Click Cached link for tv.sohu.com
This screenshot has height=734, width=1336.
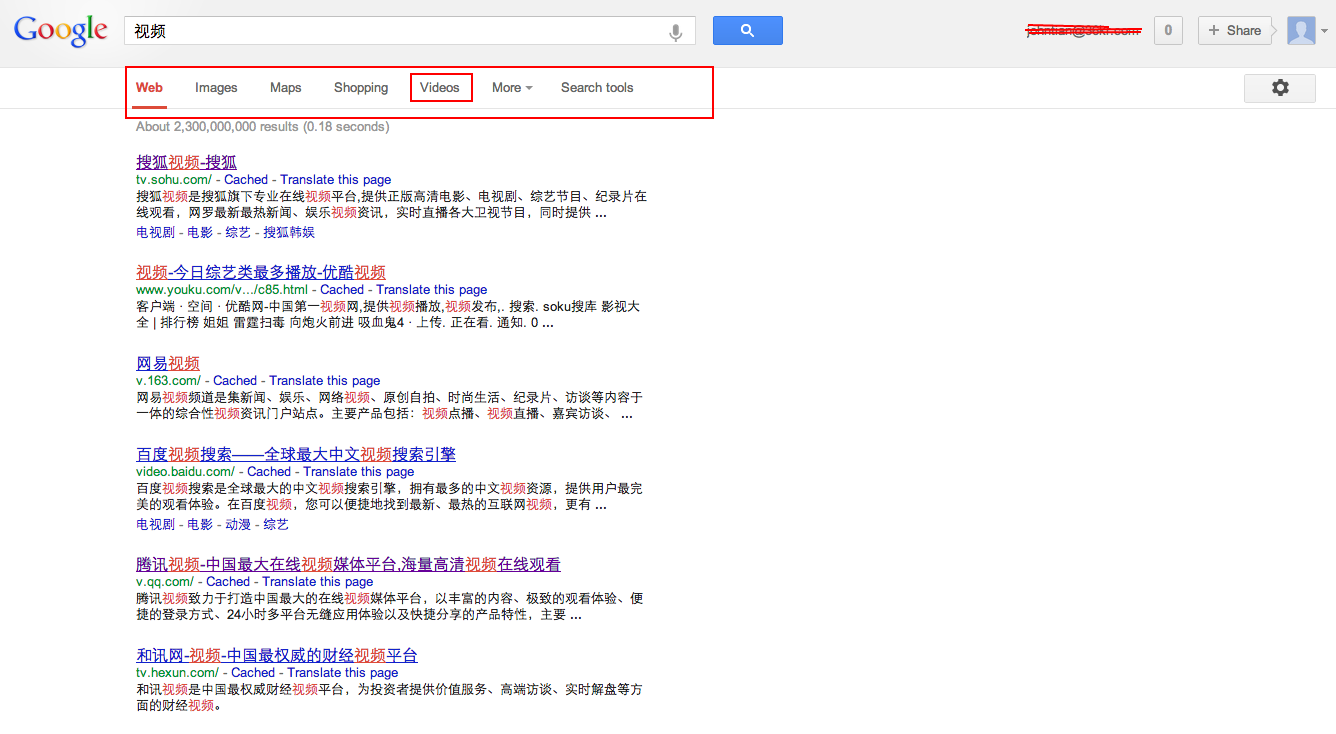tap(246, 180)
